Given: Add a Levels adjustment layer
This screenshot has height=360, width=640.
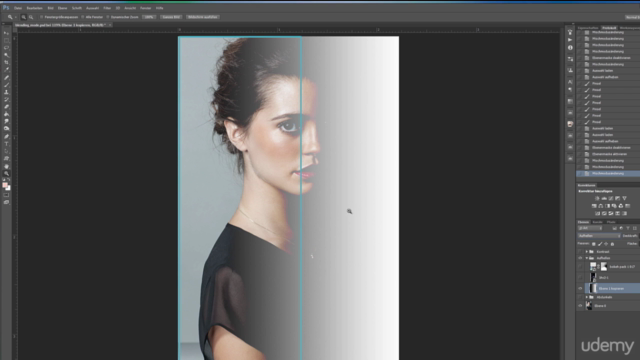Looking at the screenshot, I should 604,198.
